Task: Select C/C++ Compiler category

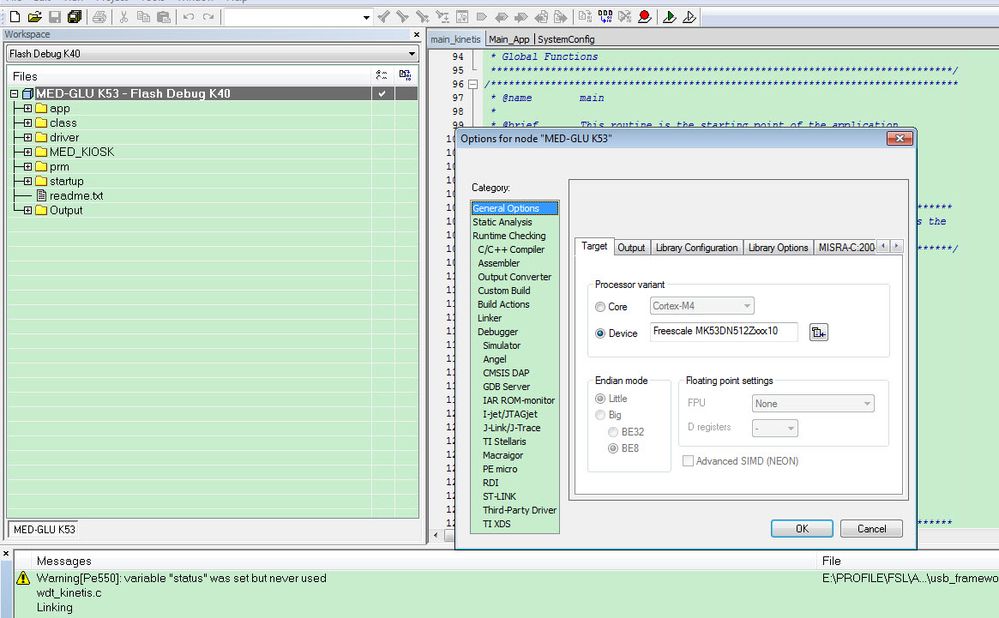Action: click(511, 250)
